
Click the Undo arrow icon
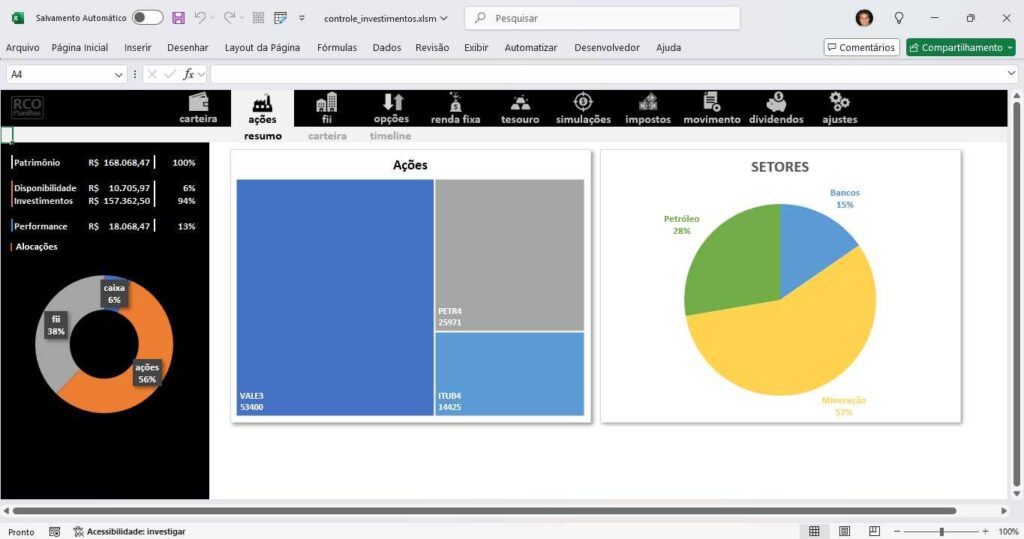click(200, 18)
